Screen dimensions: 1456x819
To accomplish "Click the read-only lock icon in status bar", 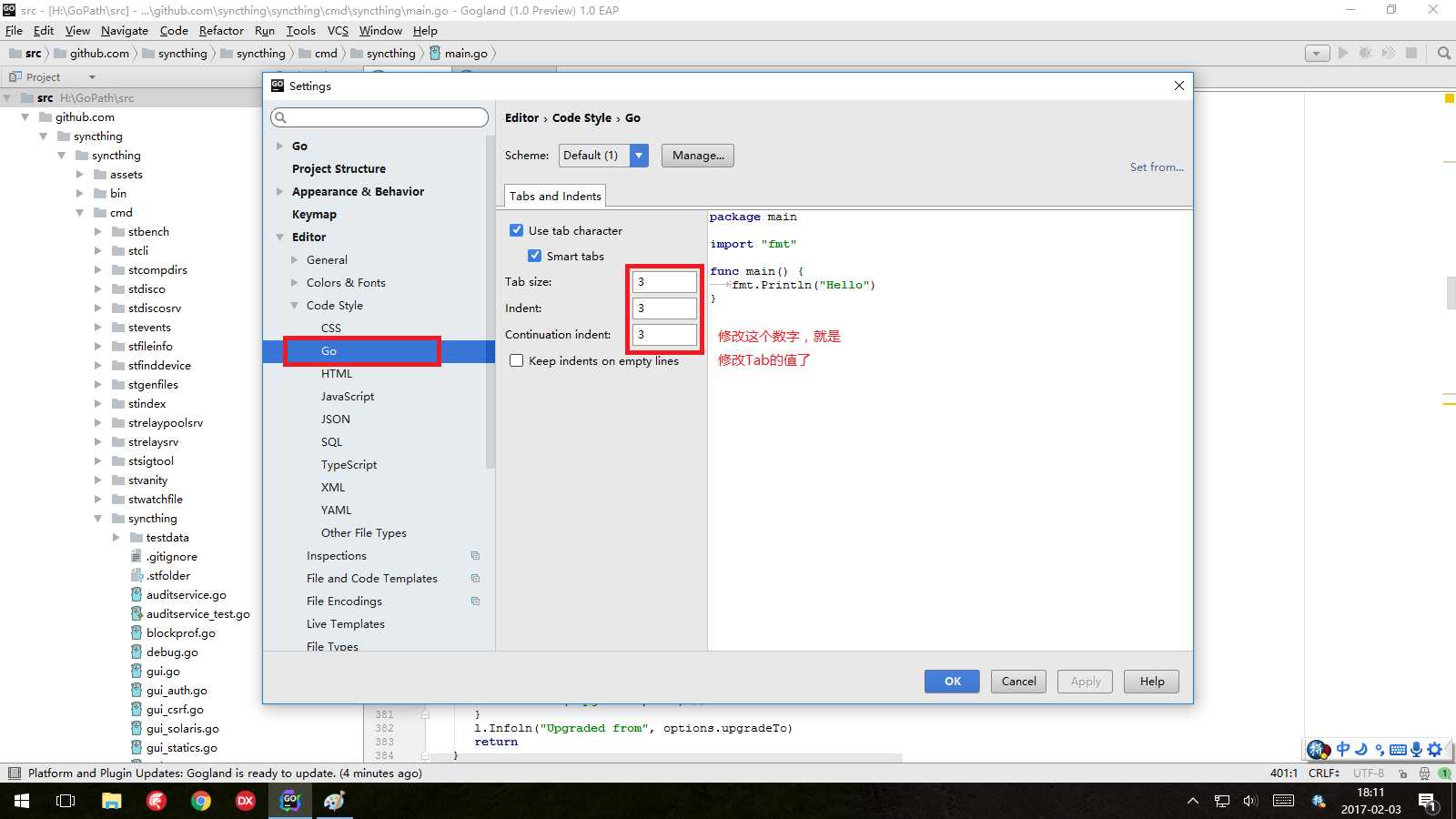I will (1403, 773).
